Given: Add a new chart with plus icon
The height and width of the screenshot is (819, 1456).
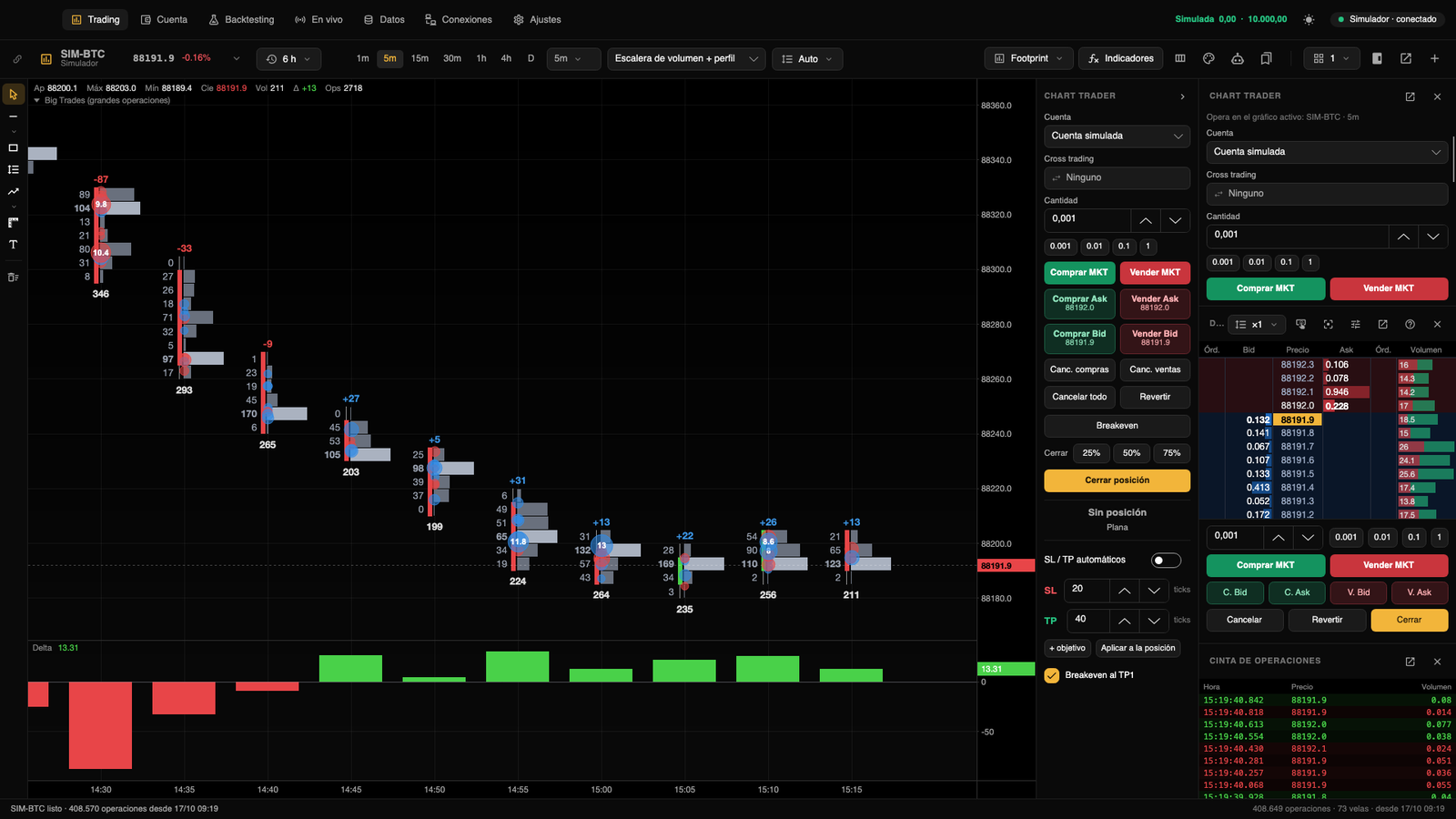Looking at the screenshot, I should point(1434,58).
